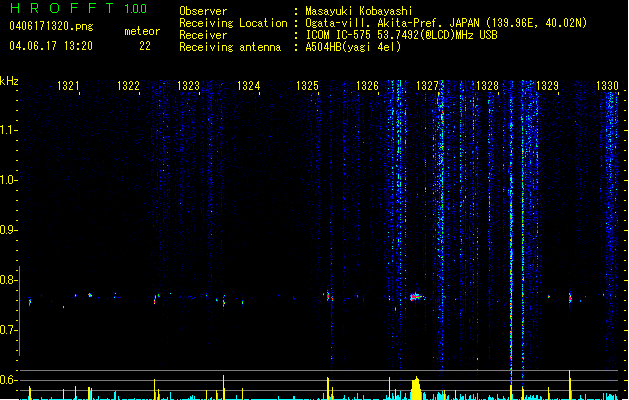The height and width of the screenshot is (400, 629).
Task: Click the ICOM IC-575 receiver text
Action: tap(401, 35)
